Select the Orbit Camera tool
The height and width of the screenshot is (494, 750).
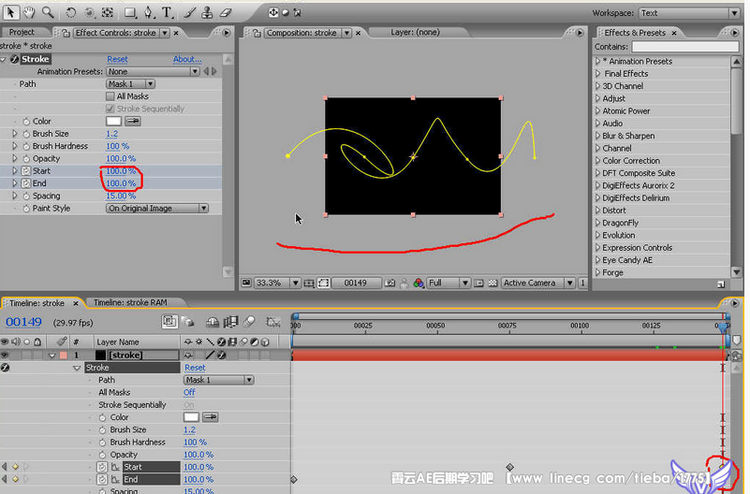[x=89, y=12]
